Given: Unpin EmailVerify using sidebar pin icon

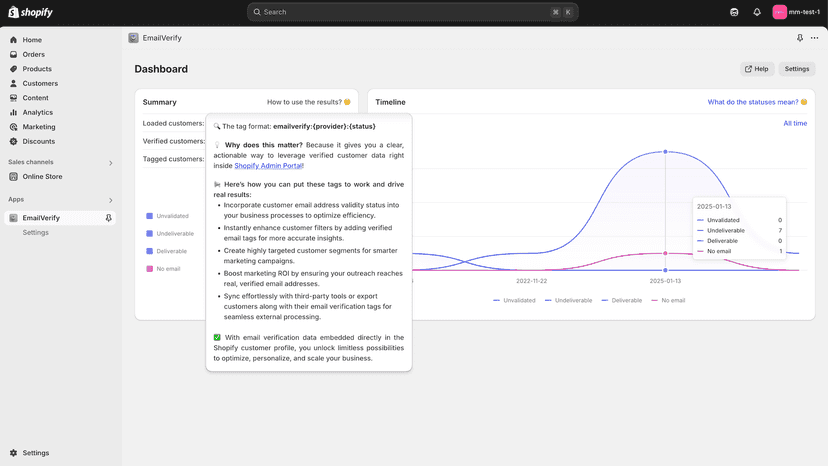Looking at the screenshot, I should 108,218.
